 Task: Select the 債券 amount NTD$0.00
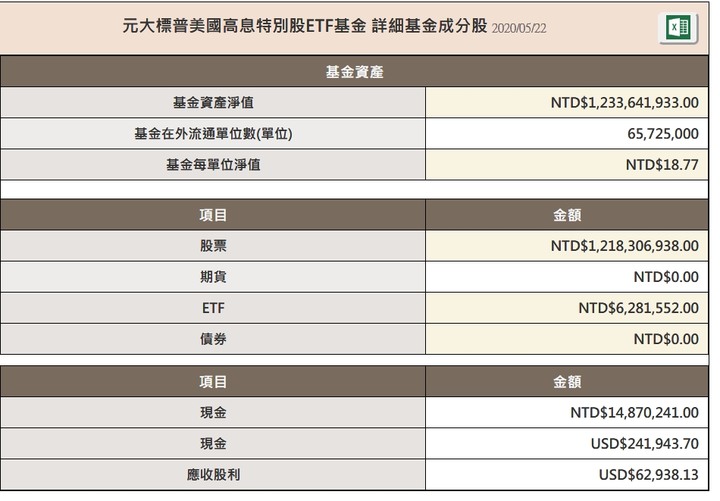pyautogui.click(x=666, y=339)
